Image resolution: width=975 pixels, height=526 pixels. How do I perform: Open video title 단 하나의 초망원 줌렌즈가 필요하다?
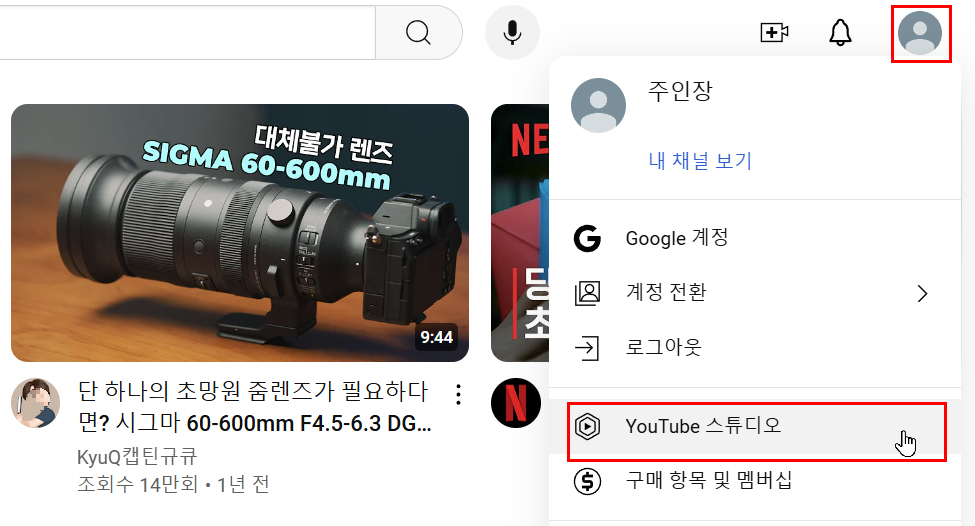pyautogui.click(x=254, y=407)
